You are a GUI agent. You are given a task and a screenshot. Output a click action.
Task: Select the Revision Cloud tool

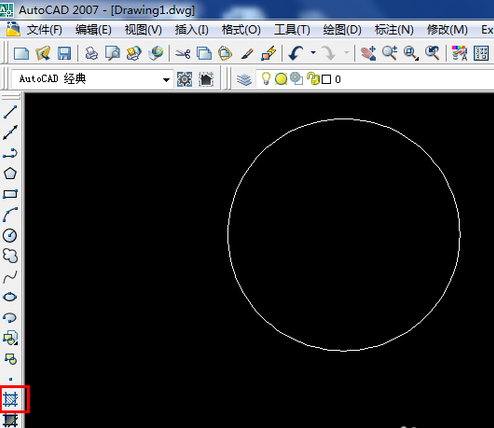click(x=10, y=256)
